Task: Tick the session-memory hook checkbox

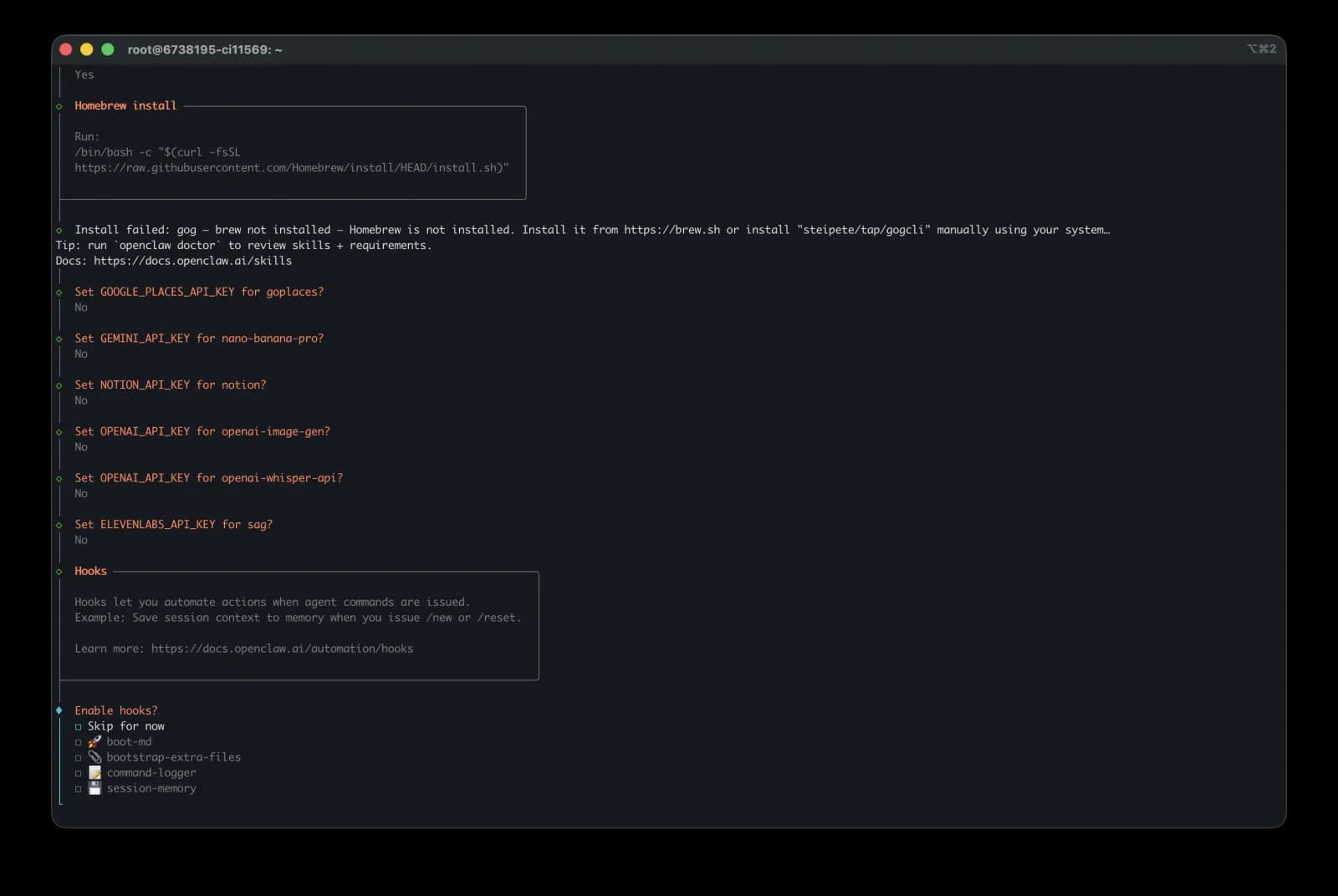Action: [79, 788]
